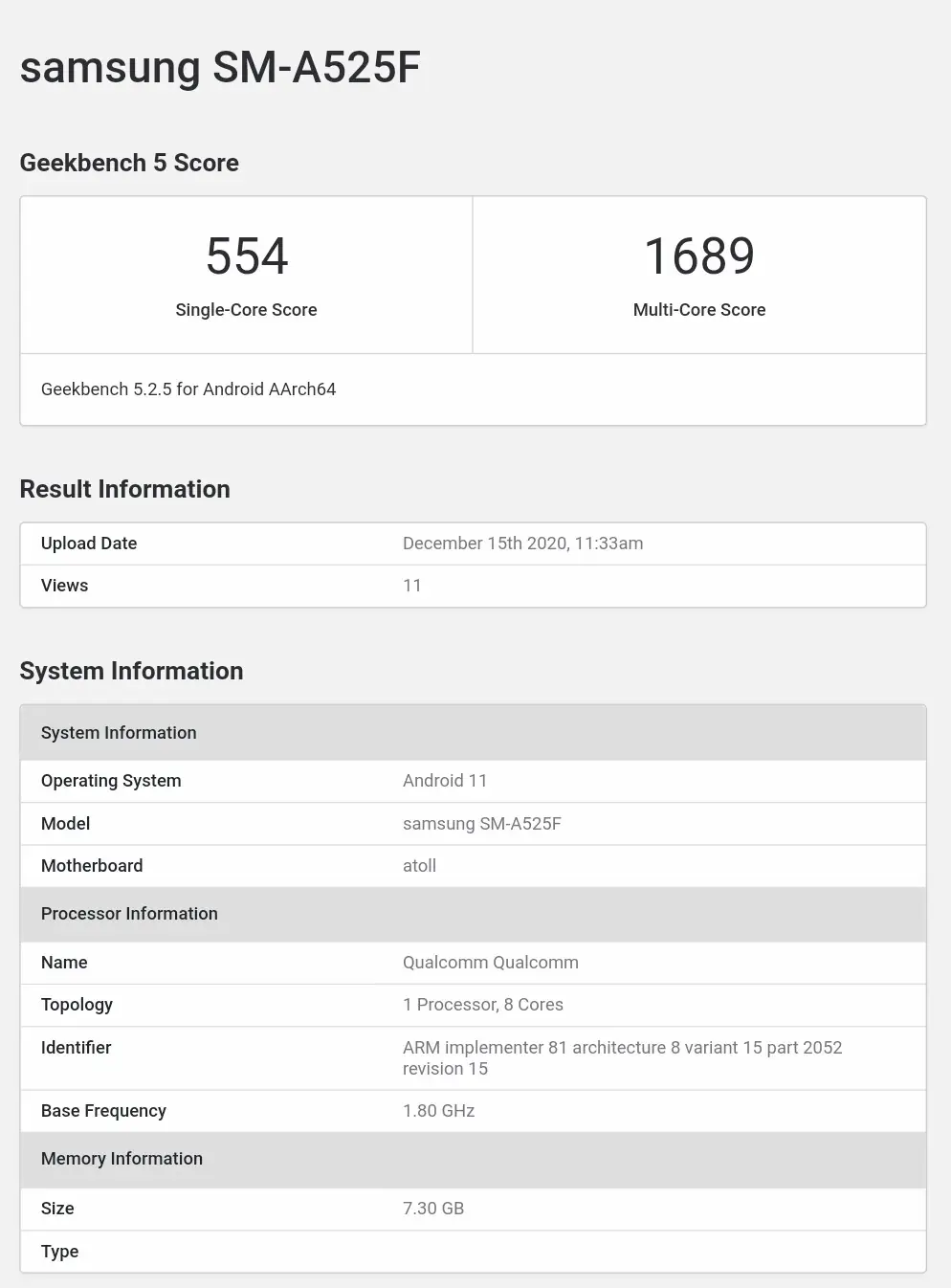
Task: Click the gray 'System Information' table header
Action: (474, 733)
